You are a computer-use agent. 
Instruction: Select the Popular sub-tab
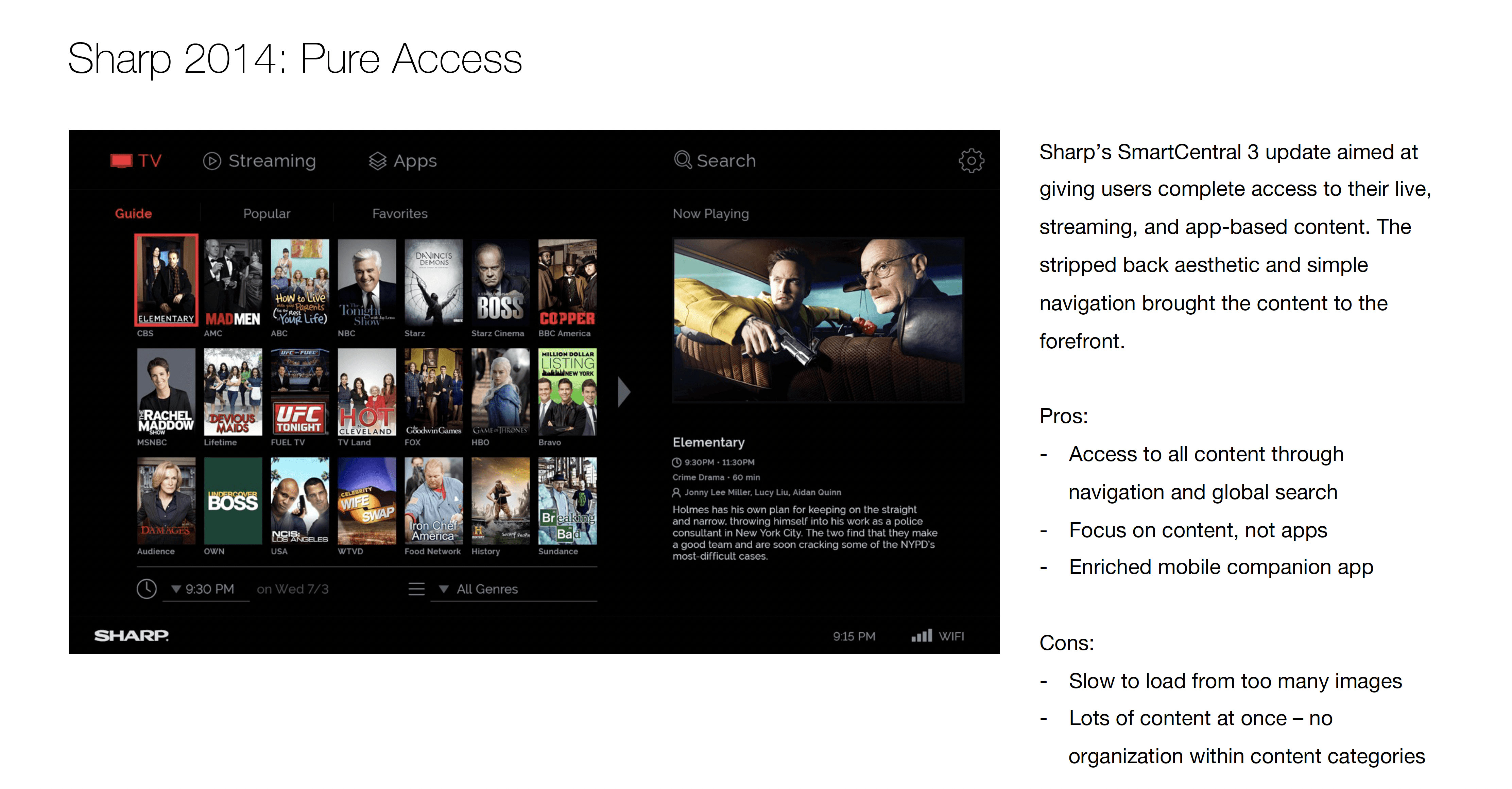(x=267, y=213)
